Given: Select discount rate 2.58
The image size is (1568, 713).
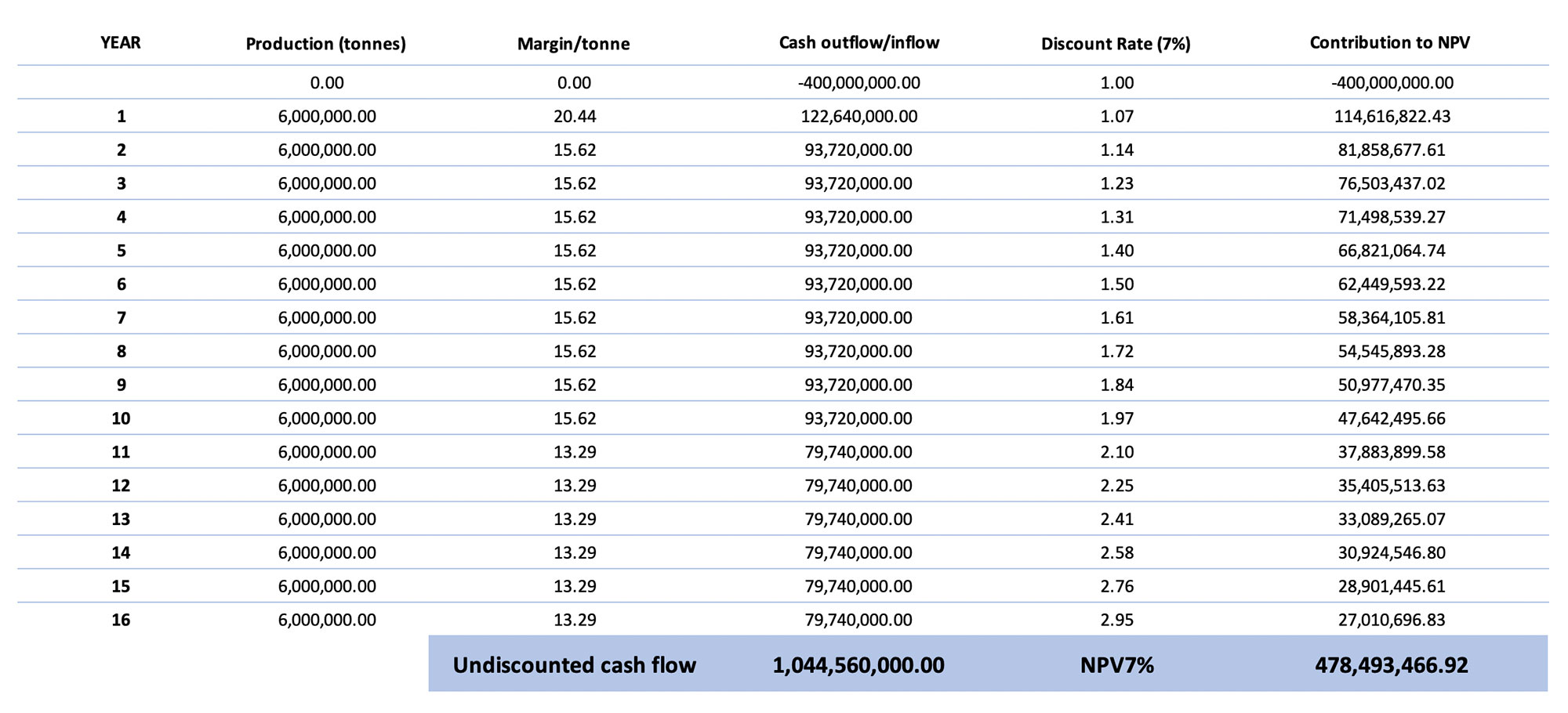Looking at the screenshot, I should coord(1117,552).
